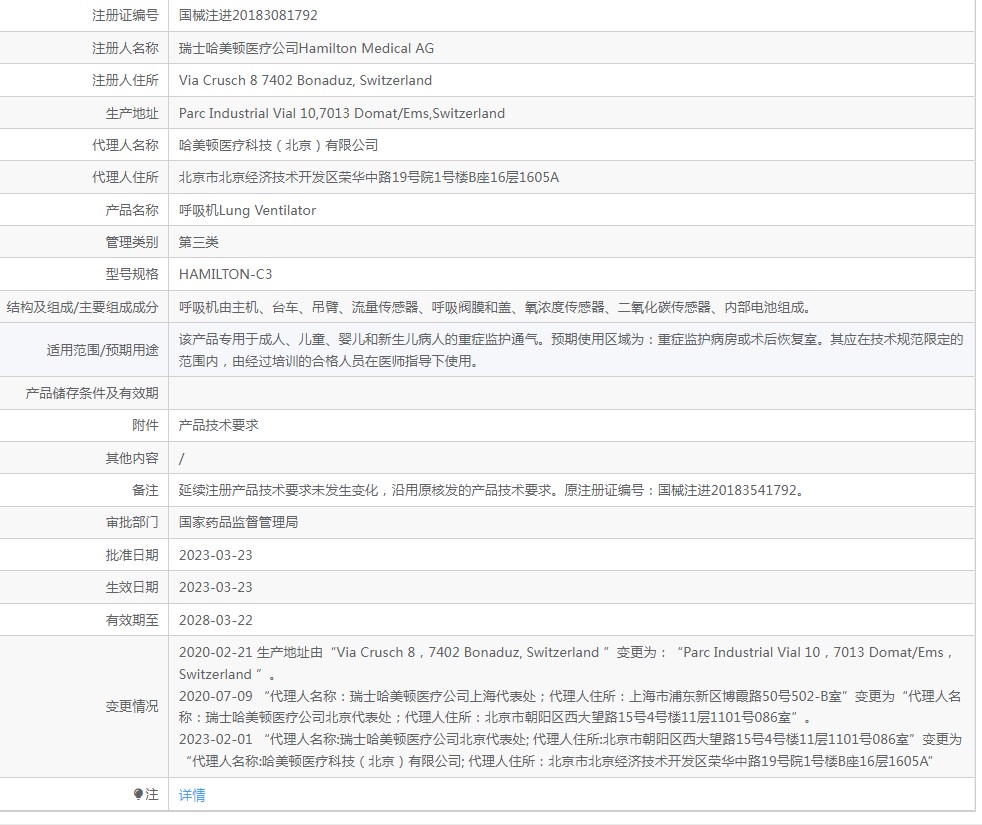The width and height of the screenshot is (982, 825).
Task: Click the 审批部门 label
Action: tap(132, 522)
